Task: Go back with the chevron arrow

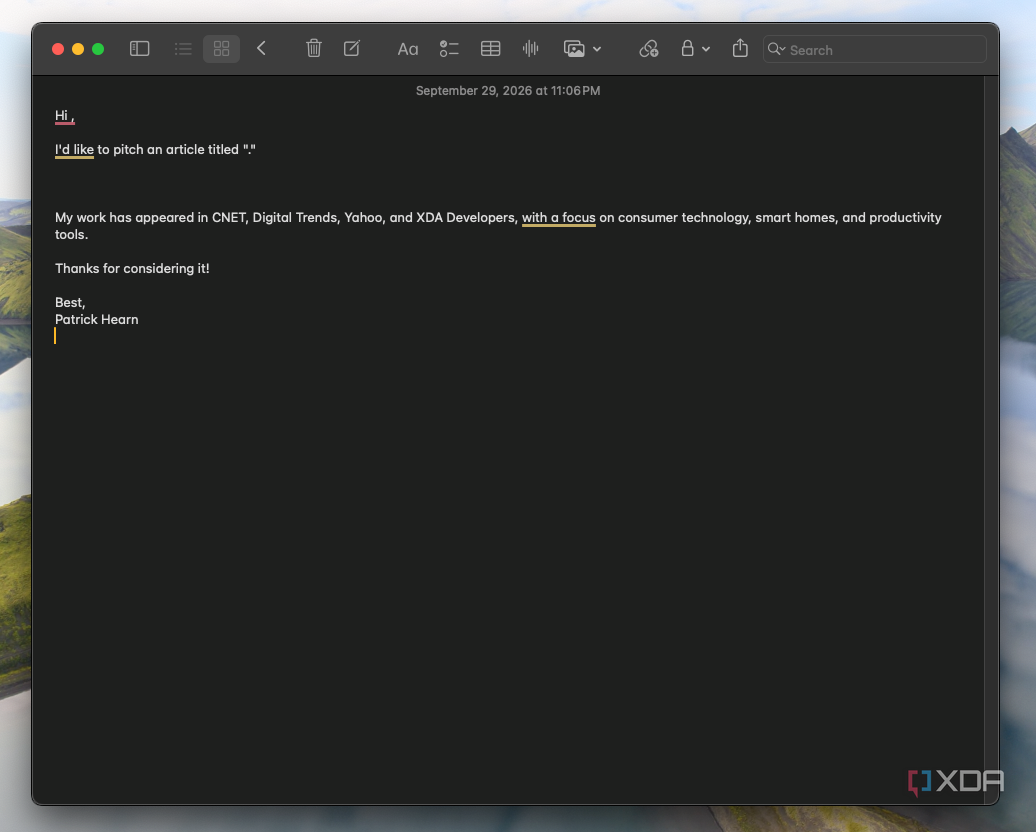Action: click(262, 48)
